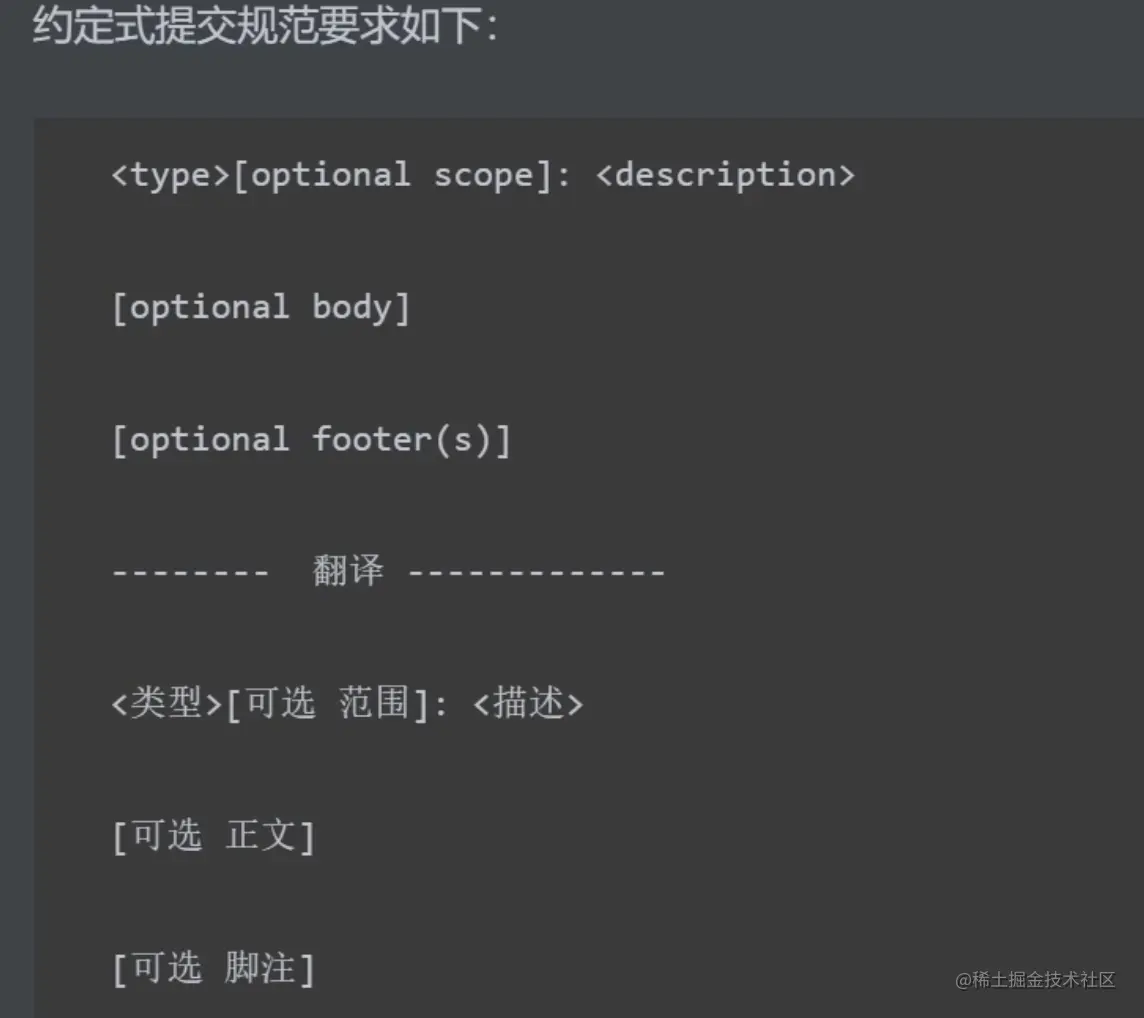The height and width of the screenshot is (1018, 1144).
Task: Click the [optional scope] text
Action: coord(392,175)
